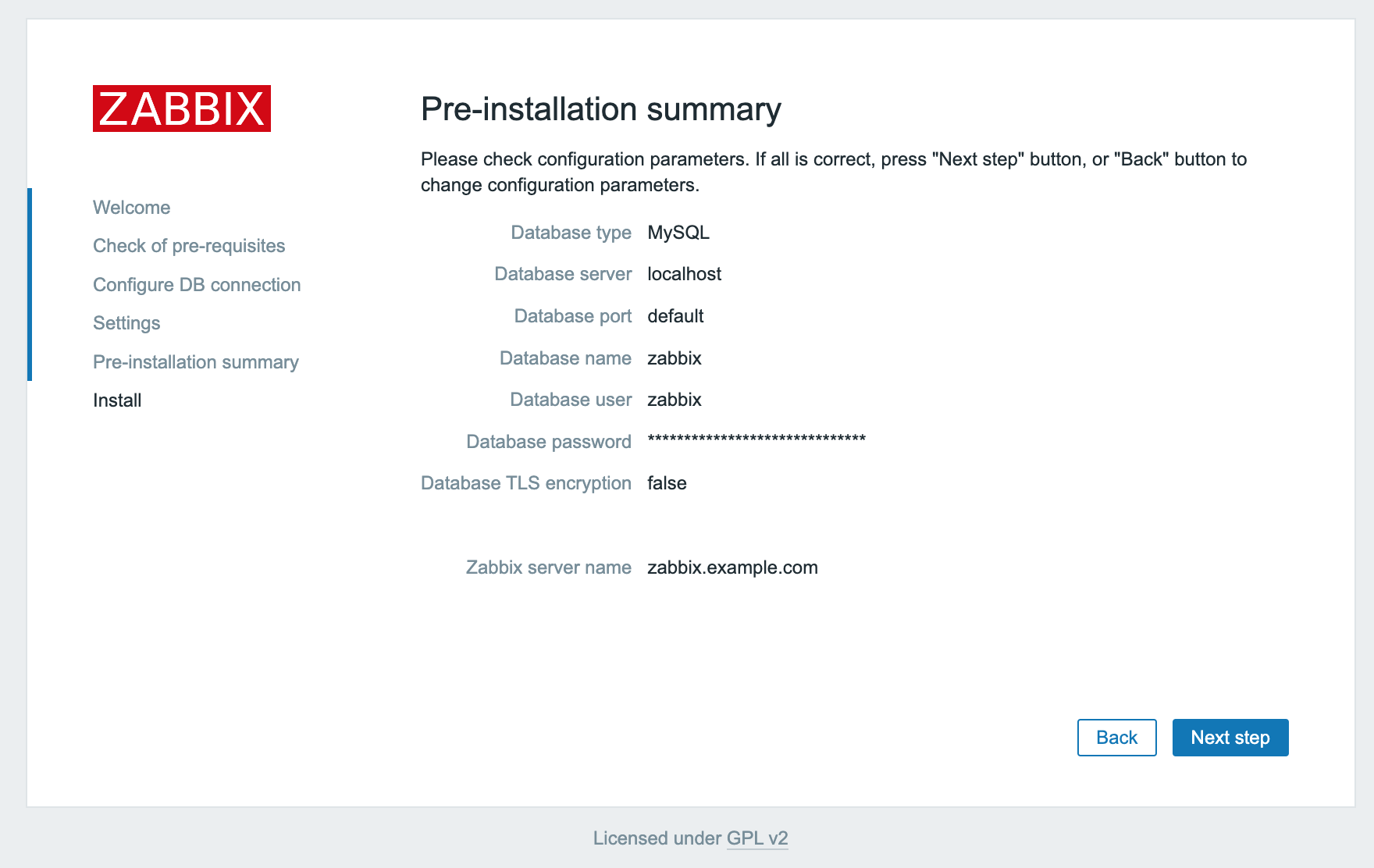Go to Check of pre-requisites step
The image size is (1374, 868).
point(189,246)
